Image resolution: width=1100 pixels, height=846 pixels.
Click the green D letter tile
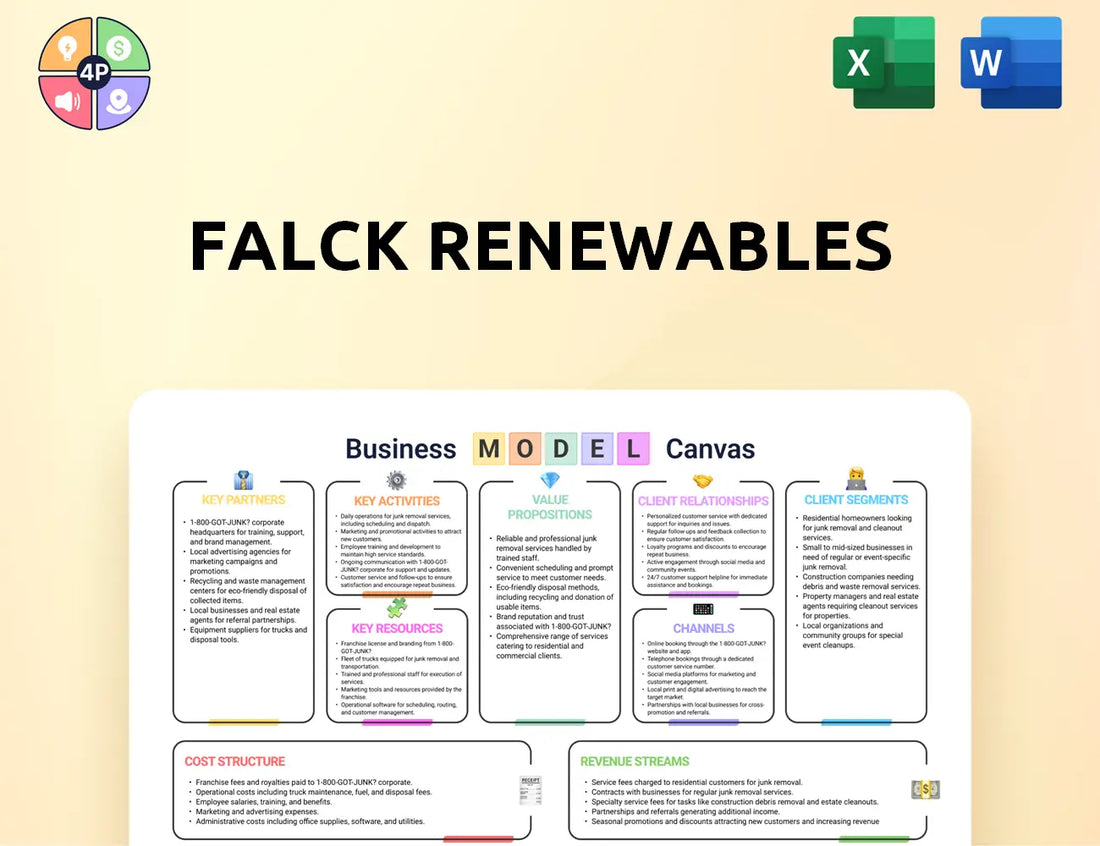pyautogui.click(x=561, y=449)
